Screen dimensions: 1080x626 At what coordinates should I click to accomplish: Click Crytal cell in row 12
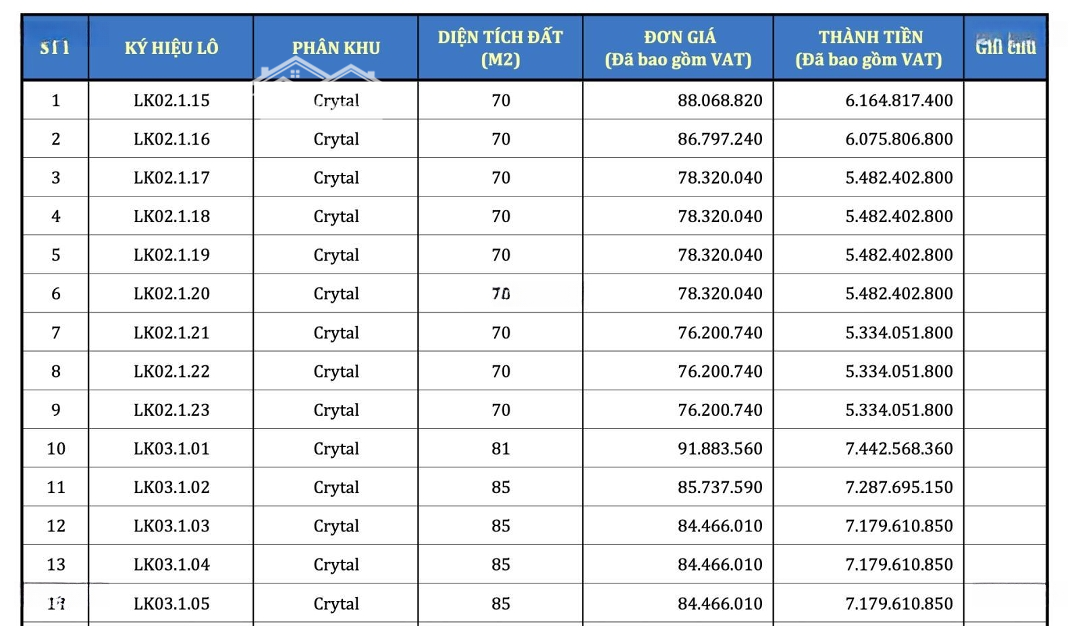pyautogui.click(x=336, y=526)
